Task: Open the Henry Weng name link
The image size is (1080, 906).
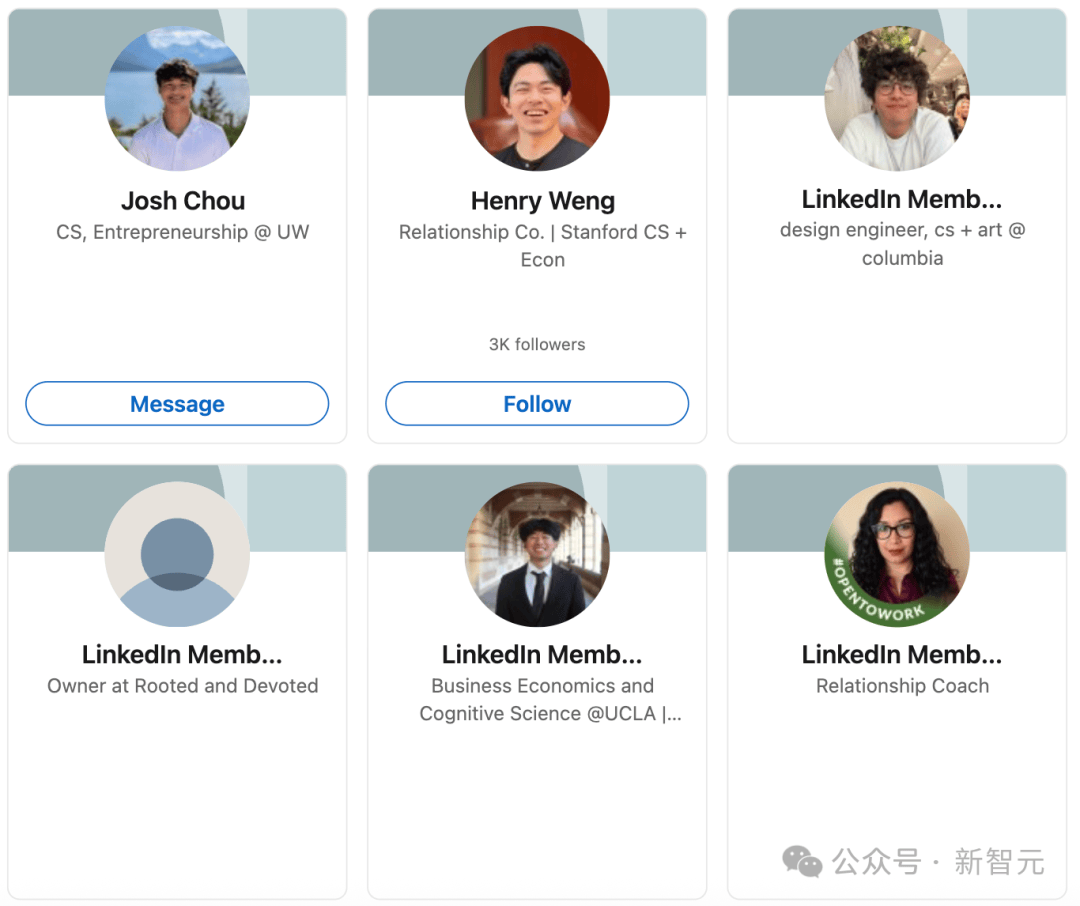Action: [x=543, y=201]
